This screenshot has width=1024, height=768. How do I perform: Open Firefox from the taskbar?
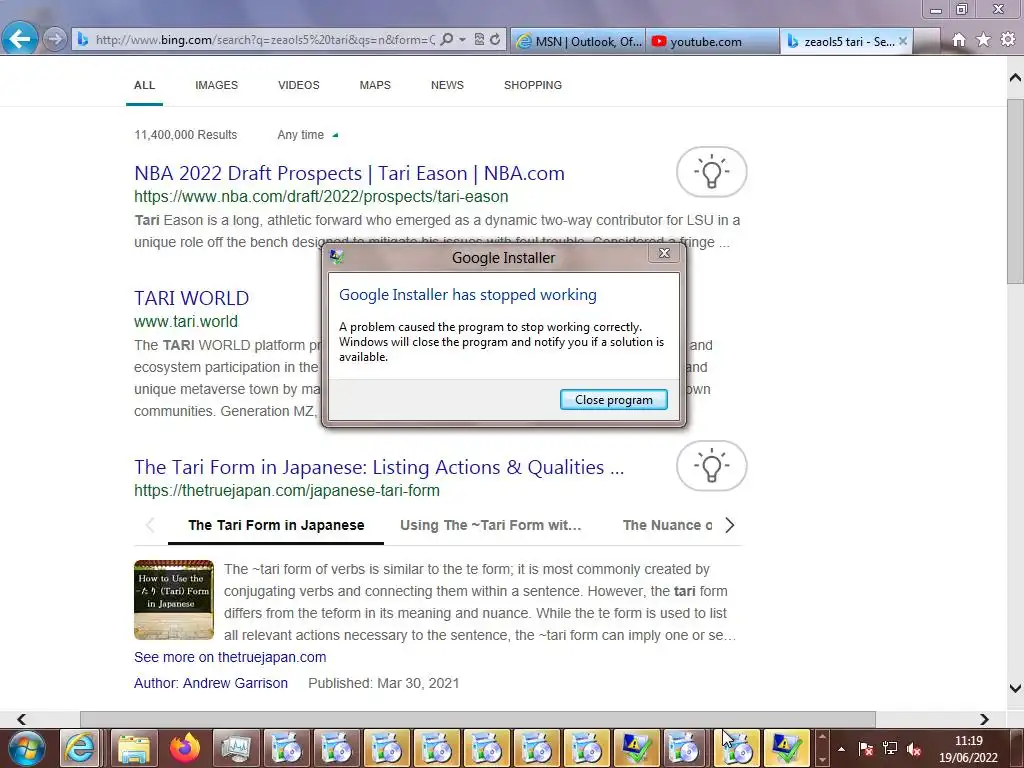[x=185, y=748]
